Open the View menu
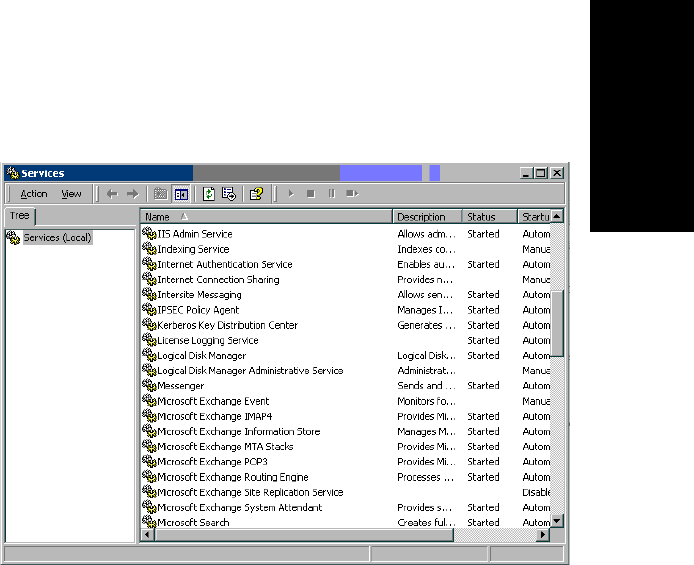The height and width of the screenshot is (565, 694). click(x=71, y=194)
